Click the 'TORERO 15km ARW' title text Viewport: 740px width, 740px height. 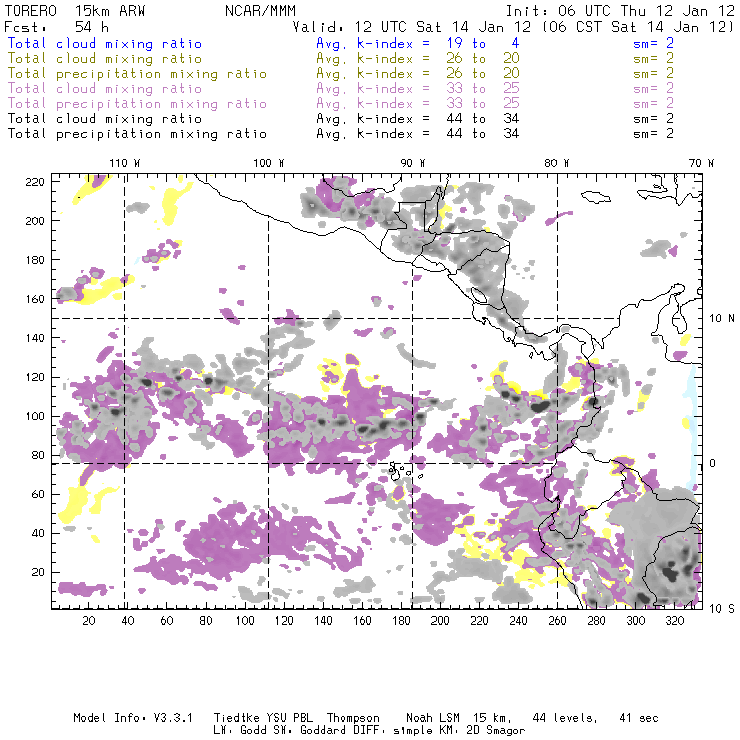pos(75,11)
